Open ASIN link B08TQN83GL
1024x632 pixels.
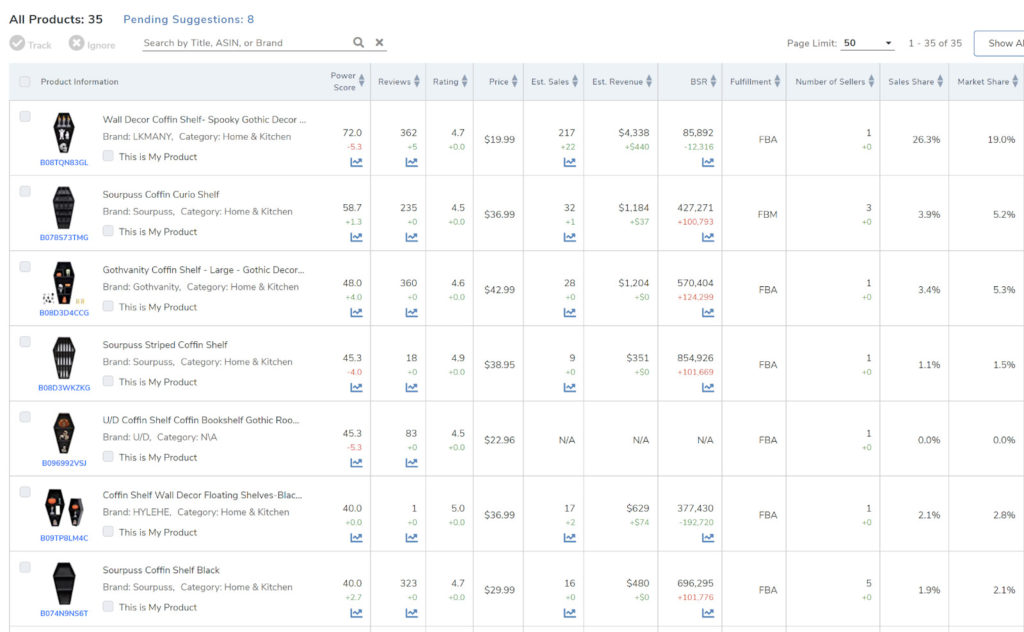(x=63, y=162)
